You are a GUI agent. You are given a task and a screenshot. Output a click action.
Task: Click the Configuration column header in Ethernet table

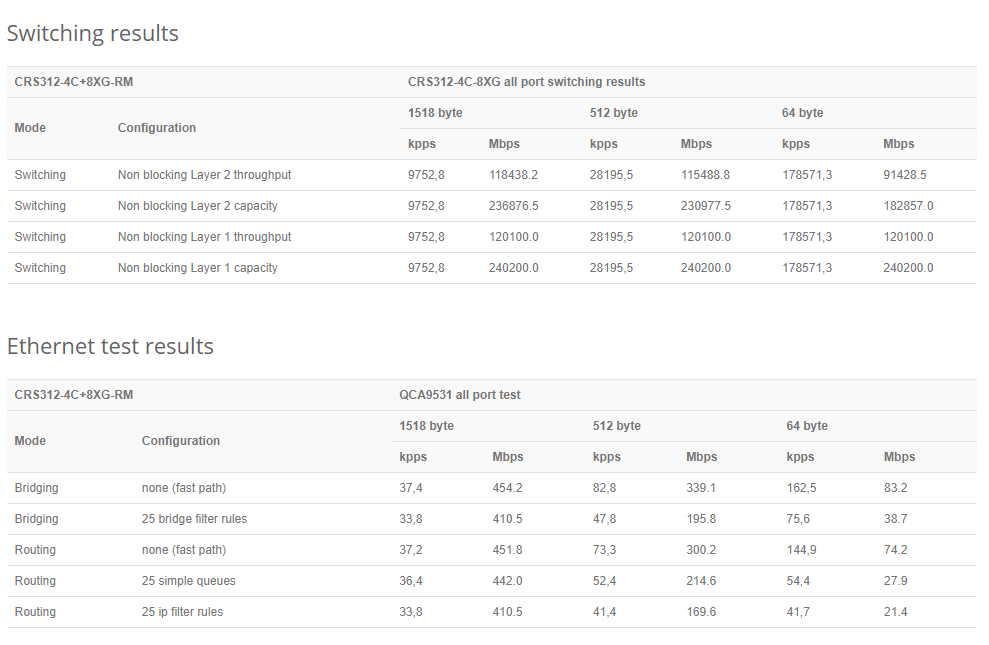point(181,441)
